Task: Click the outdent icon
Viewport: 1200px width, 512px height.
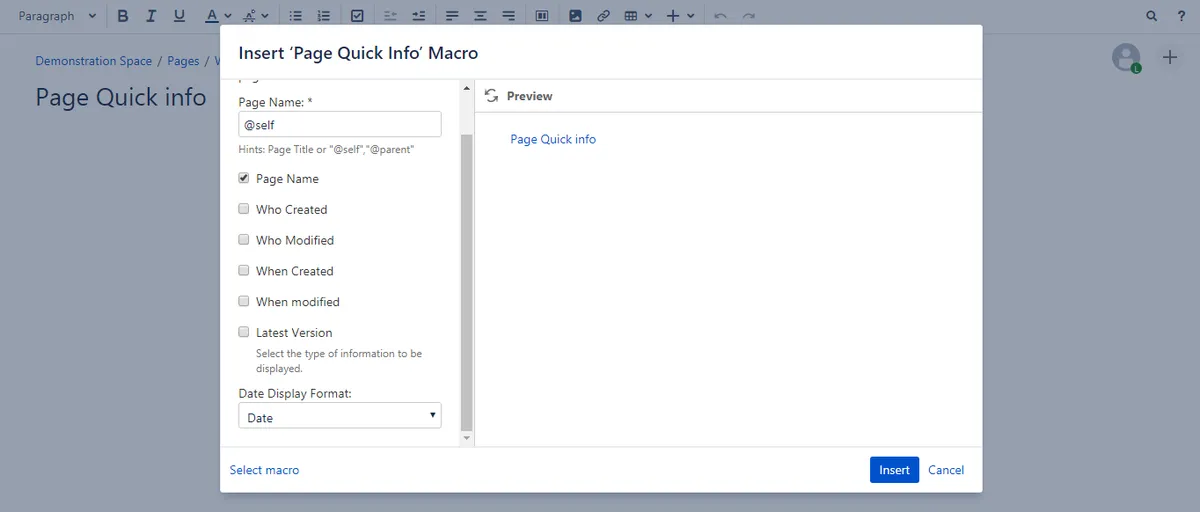Action: click(x=390, y=16)
